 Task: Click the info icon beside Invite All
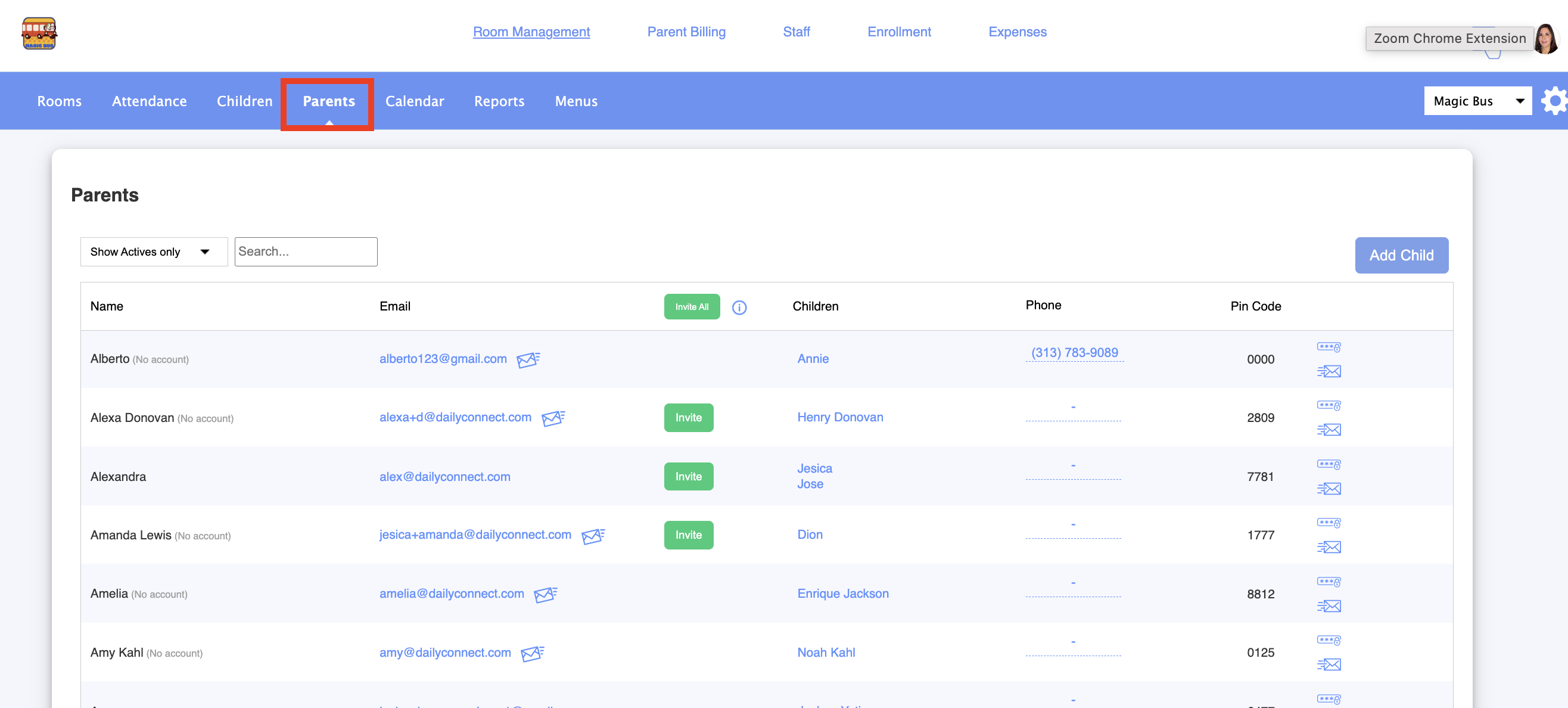click(x=739, y=308)
